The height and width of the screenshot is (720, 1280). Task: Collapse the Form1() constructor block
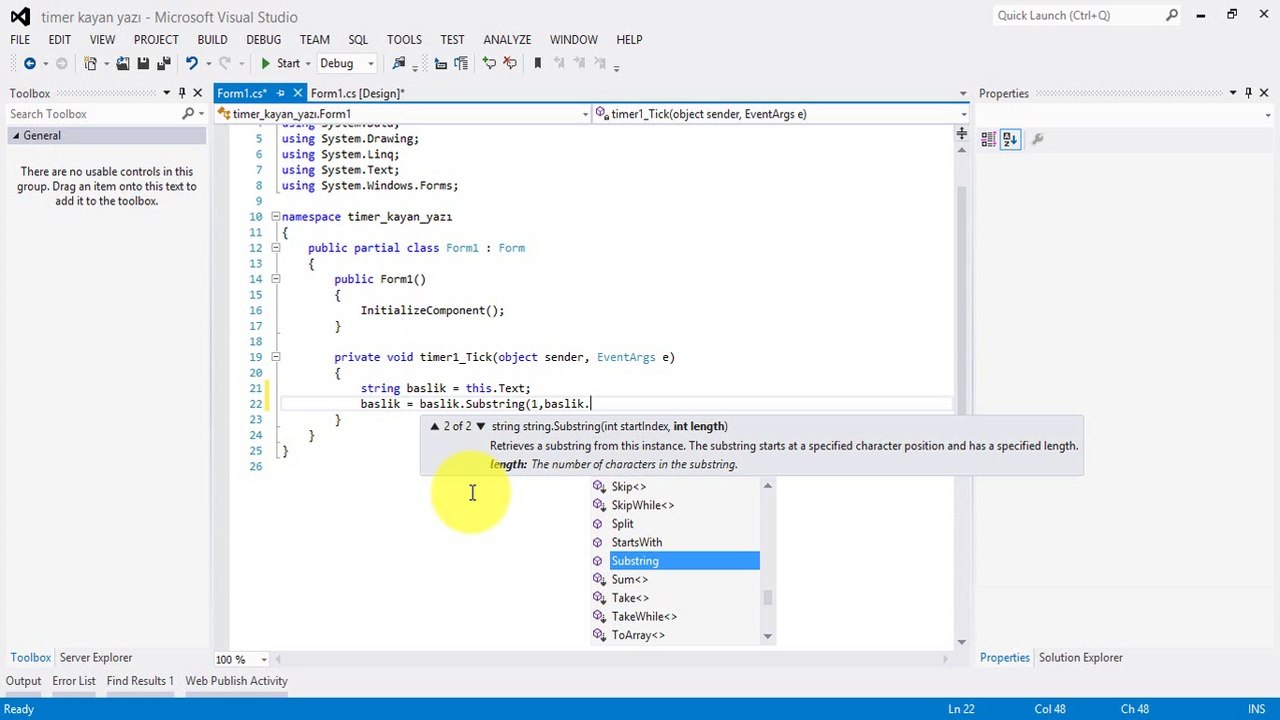coord(276,279)
